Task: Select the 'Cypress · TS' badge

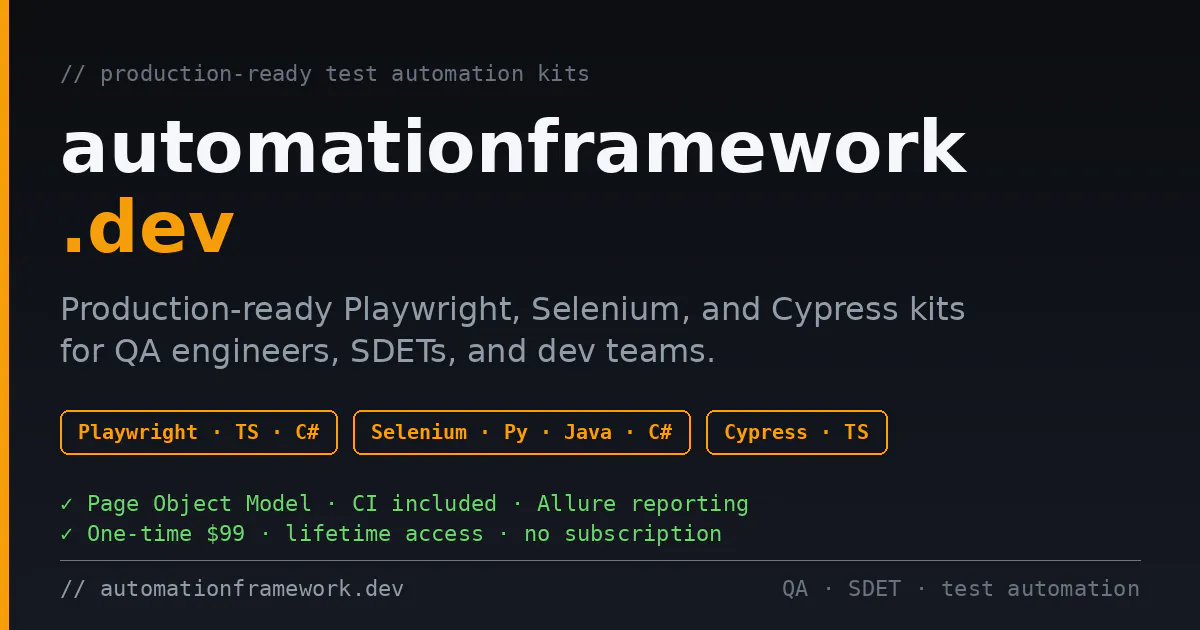Action: [797, 432]
